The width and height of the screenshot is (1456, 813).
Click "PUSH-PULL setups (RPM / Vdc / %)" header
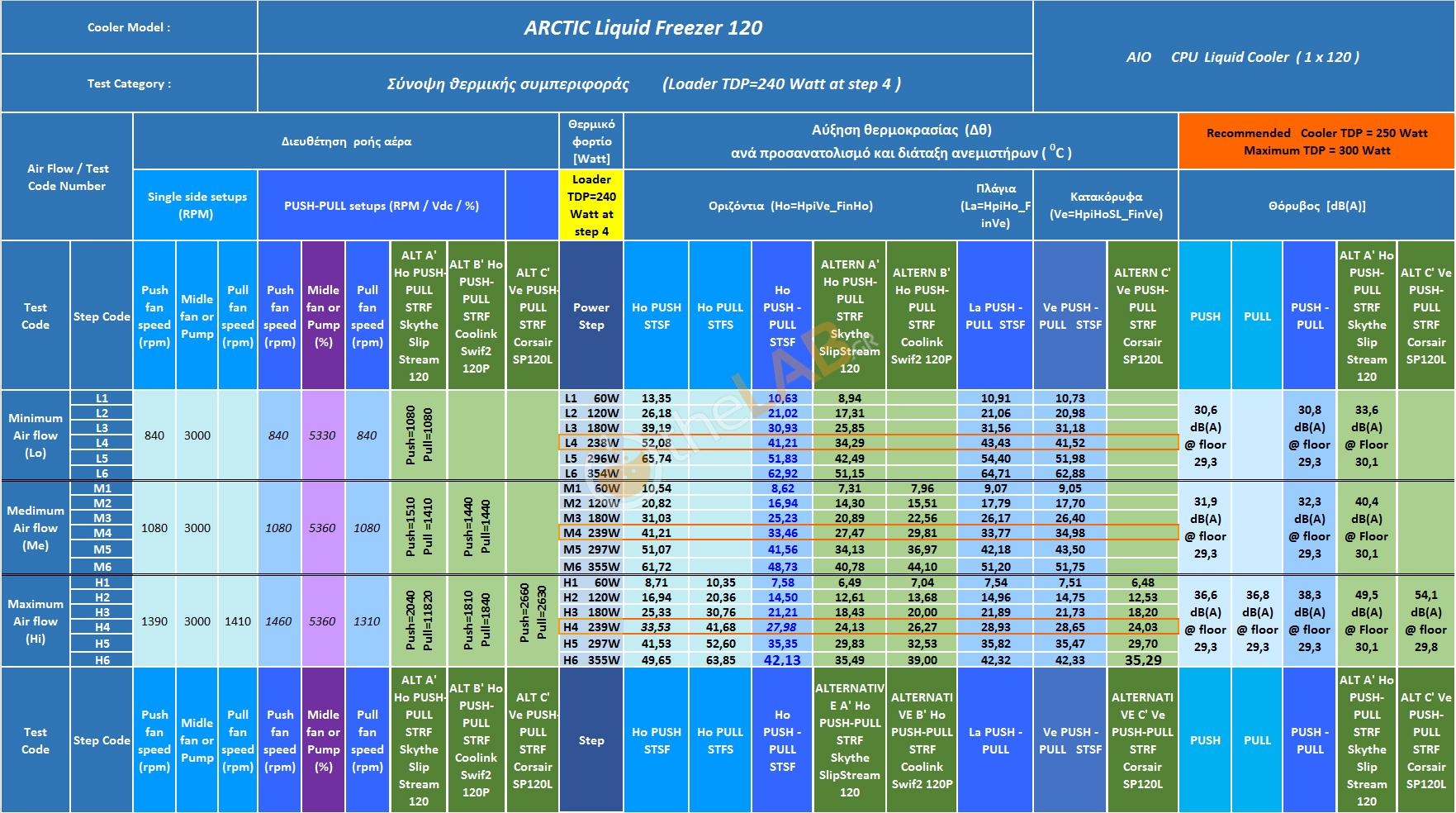(x=382, y=205)
